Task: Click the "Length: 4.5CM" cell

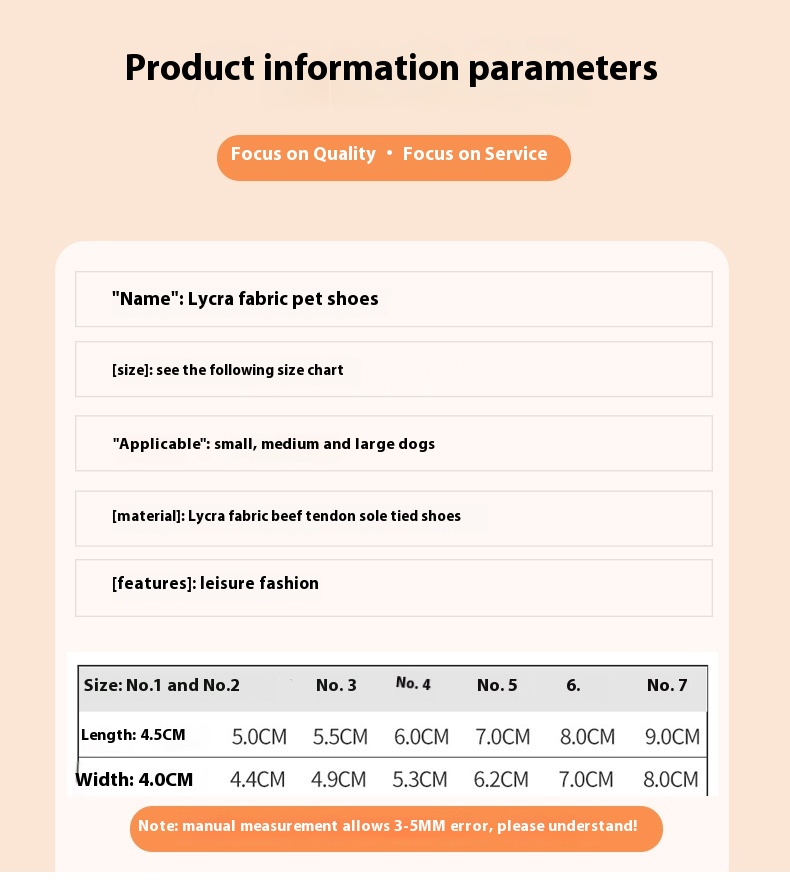Action: click(x=134, y=736)
